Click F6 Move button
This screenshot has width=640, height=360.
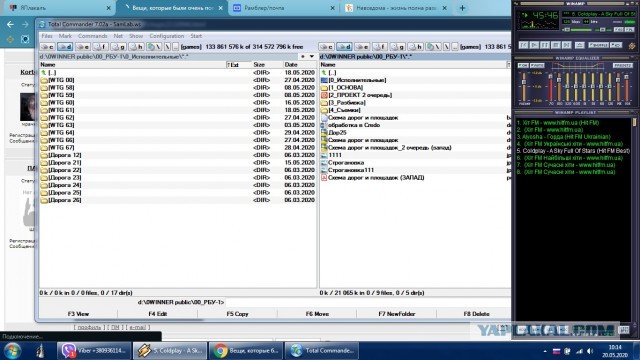coord(317,314)
